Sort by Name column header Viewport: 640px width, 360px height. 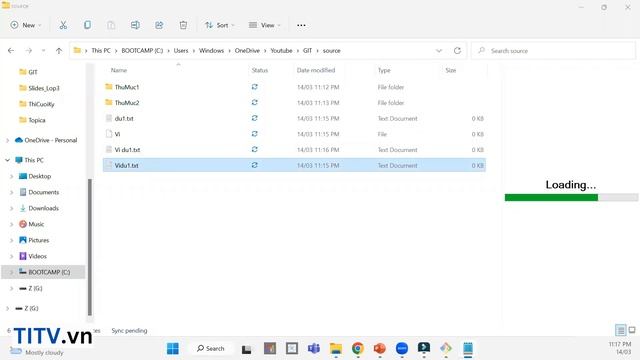click(x=119, y=70)
